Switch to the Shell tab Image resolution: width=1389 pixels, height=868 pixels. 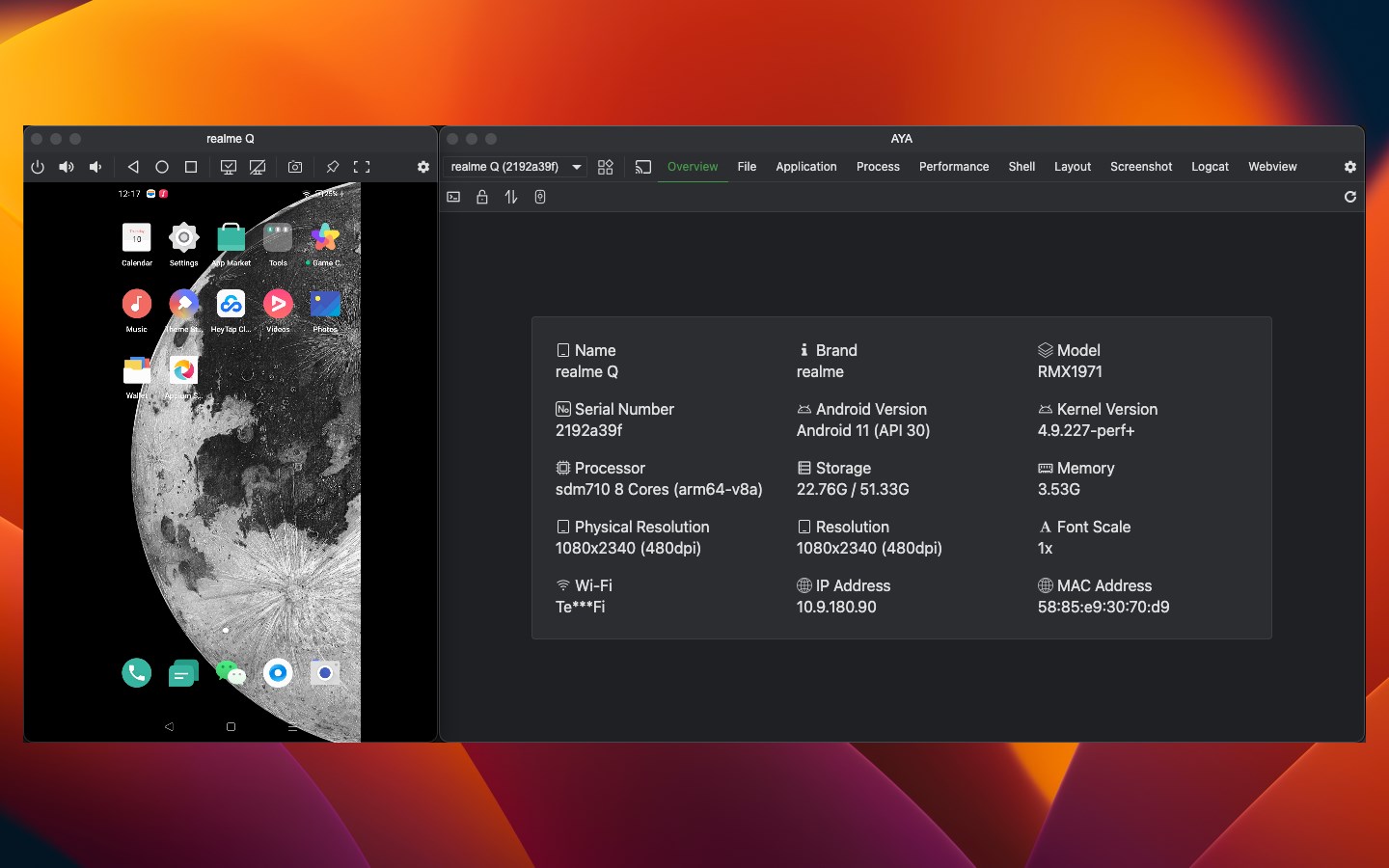pyautogui.click(x=1021, y=167)
